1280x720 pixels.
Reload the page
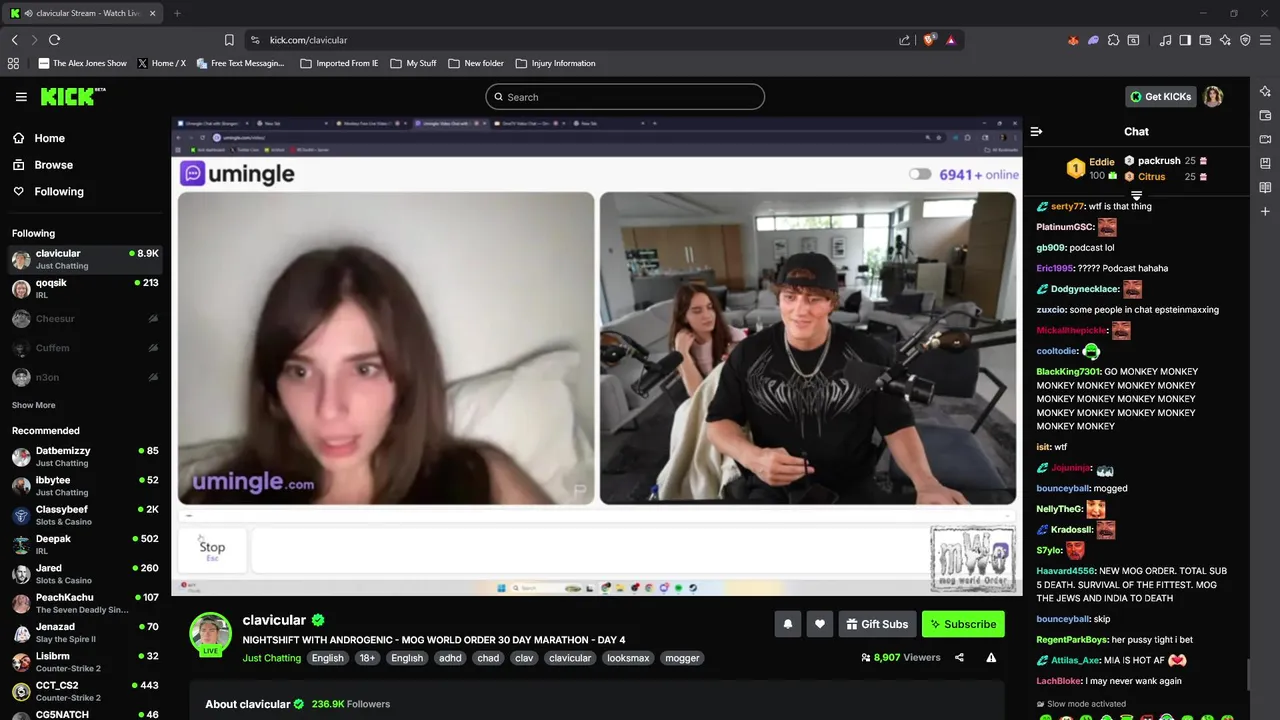click(54, 40)
